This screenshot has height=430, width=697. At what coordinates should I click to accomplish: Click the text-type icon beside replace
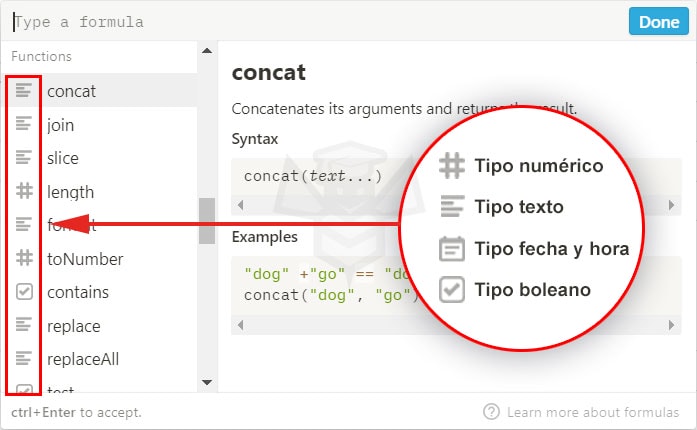(x=24, y=326)
